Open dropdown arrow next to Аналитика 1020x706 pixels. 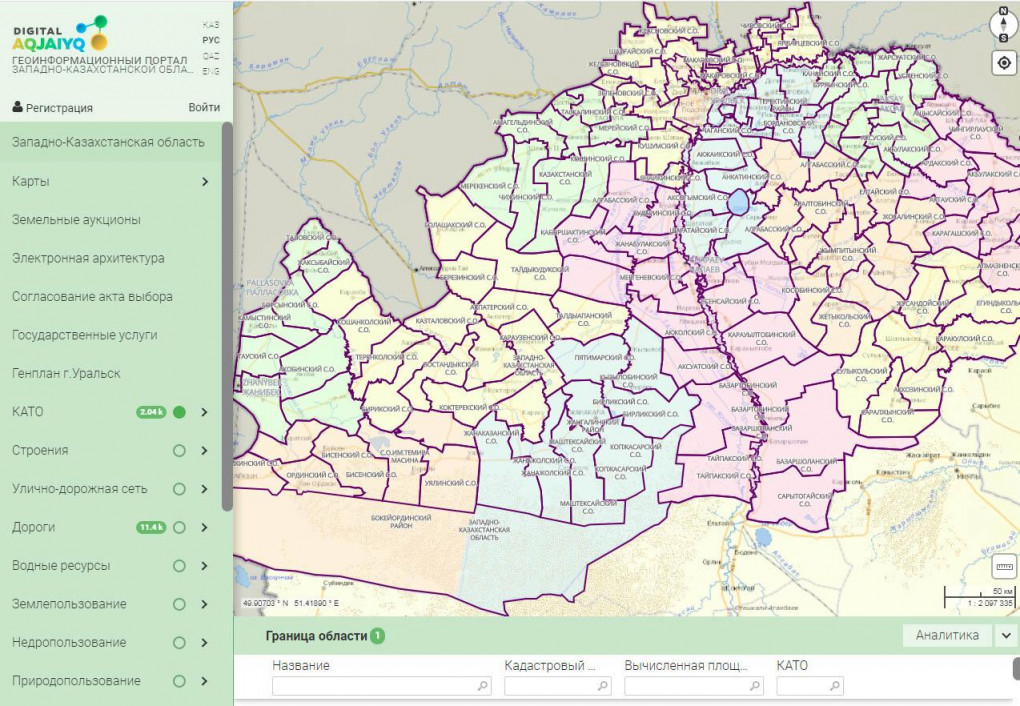click(1005, 635)
